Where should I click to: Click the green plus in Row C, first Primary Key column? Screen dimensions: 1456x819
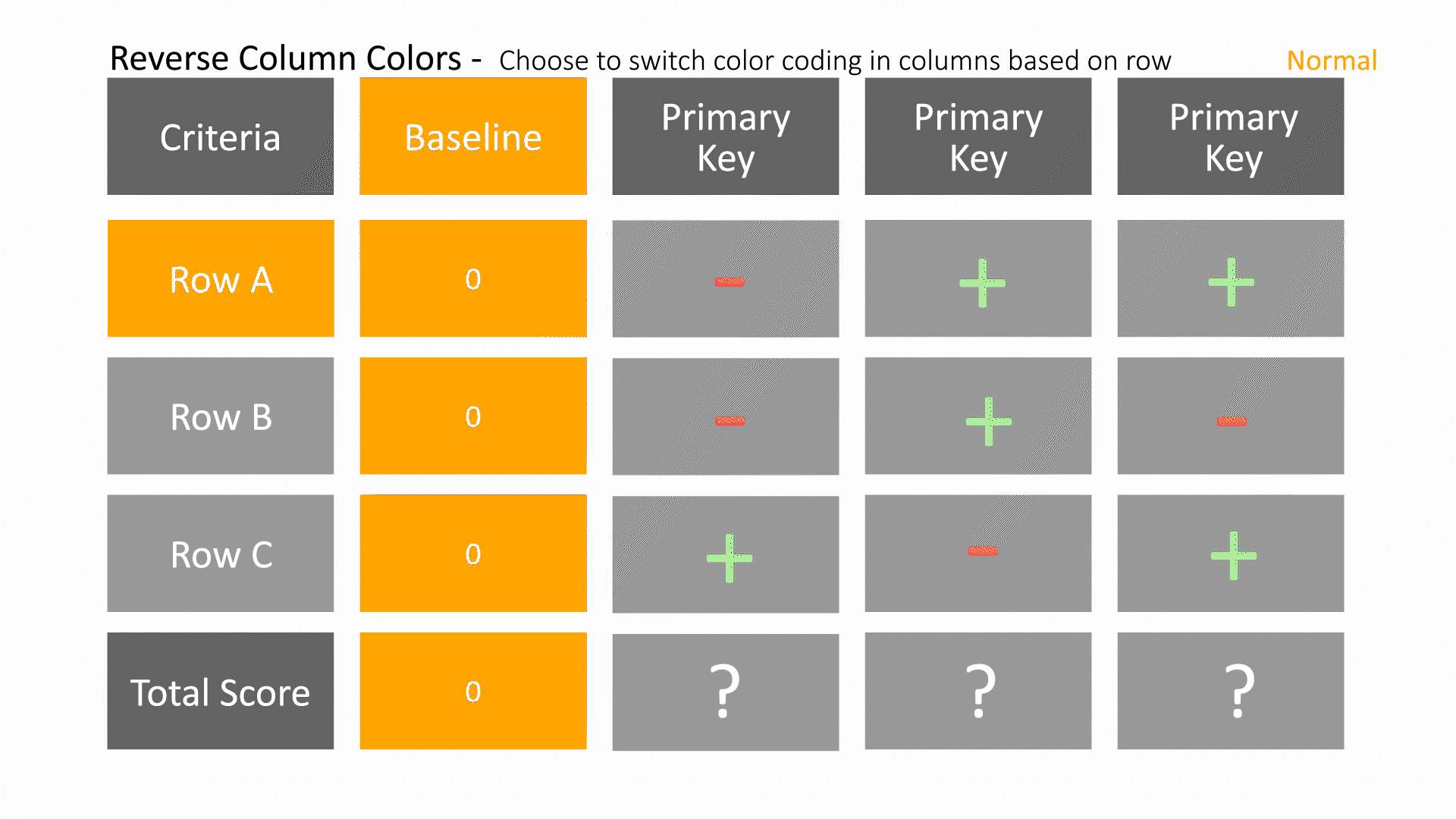(x=730, y=558)
